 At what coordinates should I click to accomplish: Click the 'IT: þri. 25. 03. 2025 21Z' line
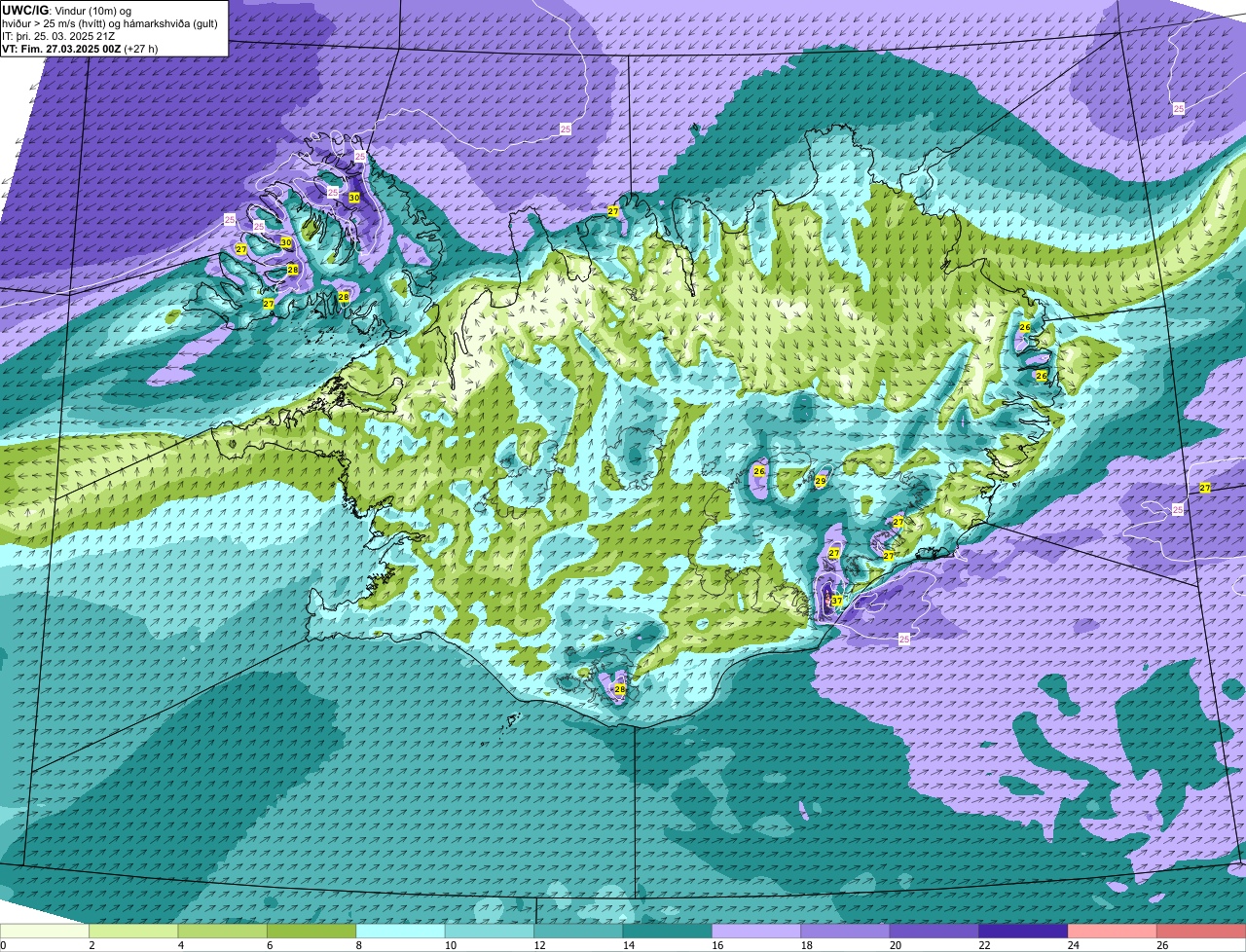tap(59, 36)
